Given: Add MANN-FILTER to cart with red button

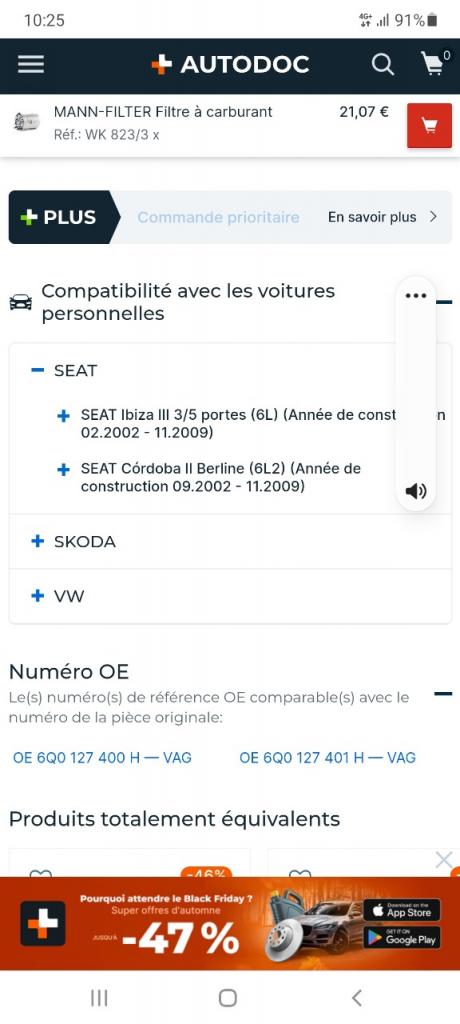Looking at the screenshot, I should click(x=429, y=125).
